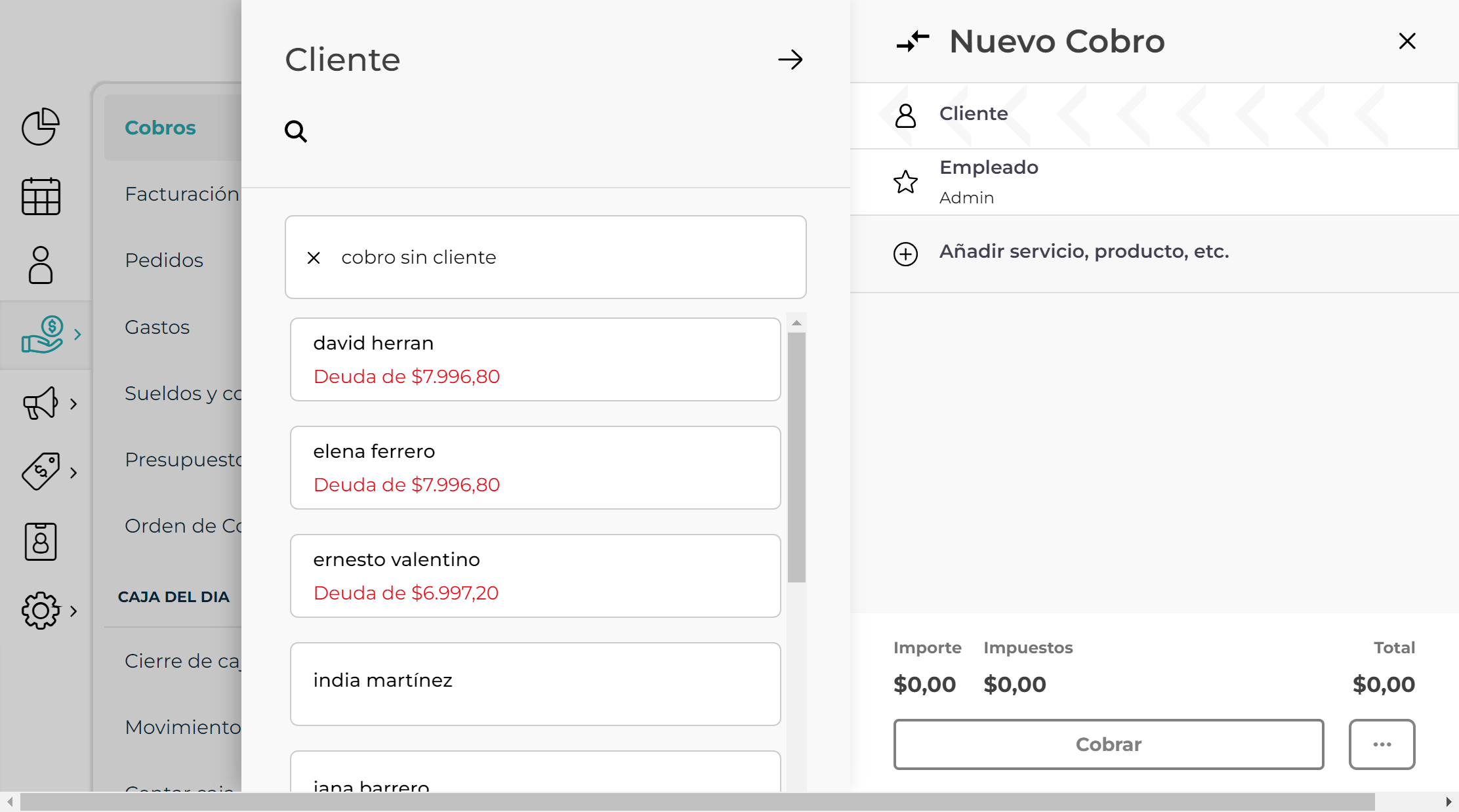Select client elena ferrero

[535, 468]
